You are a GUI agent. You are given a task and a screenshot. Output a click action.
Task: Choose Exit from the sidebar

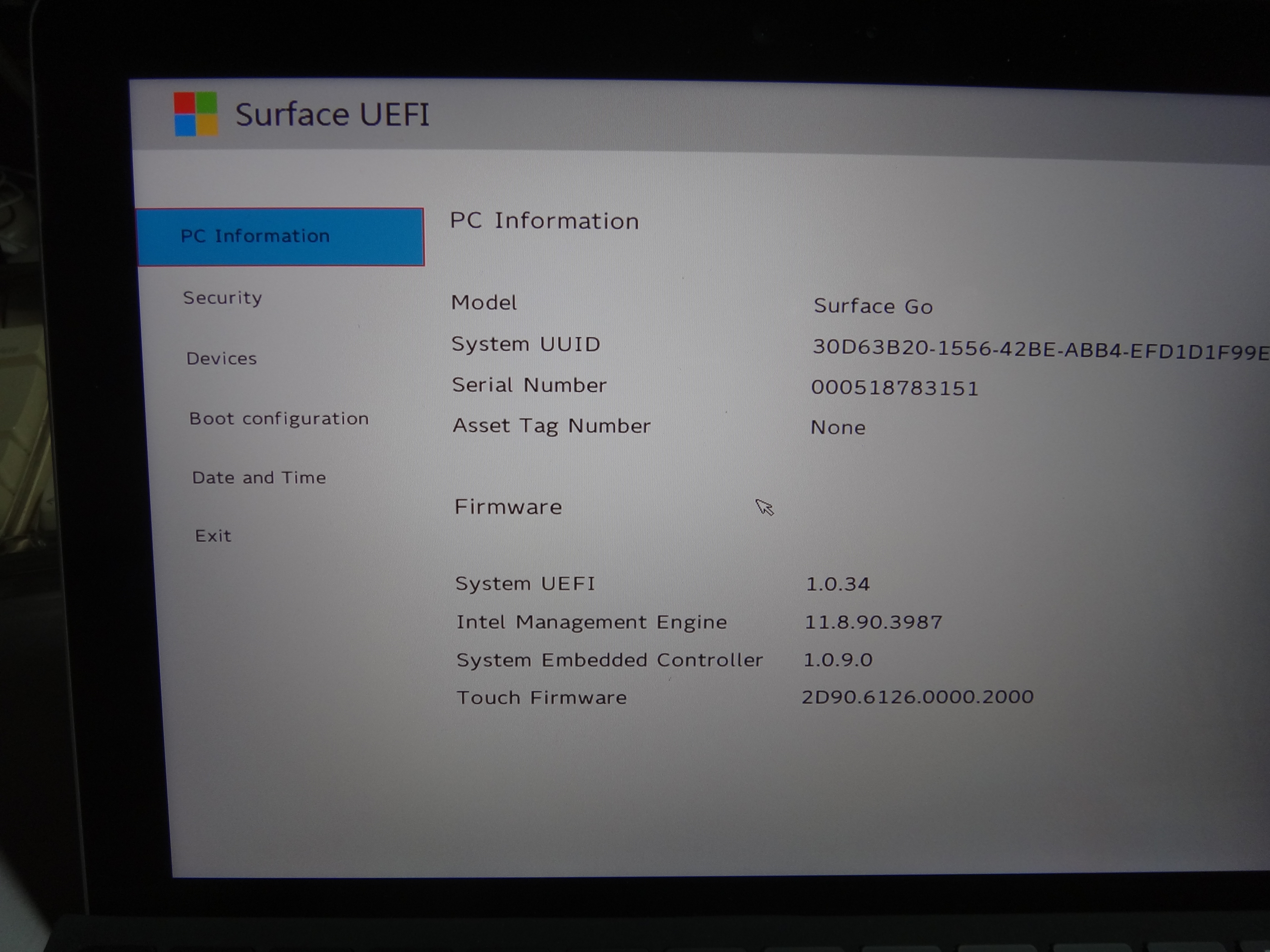click(x=213, y=536)
